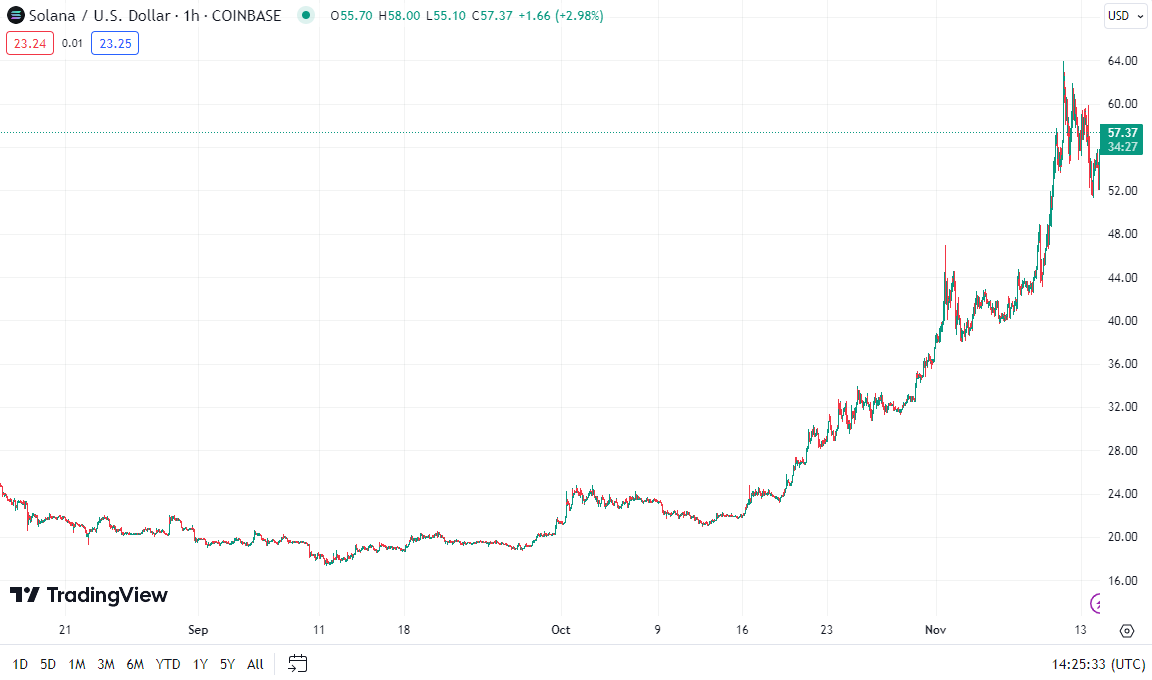Image resolution: width=1152 pixels, height=680 pixels.
Task: Click the Solana / U.S. Dollar symbol title
Action: coord(100,15)
